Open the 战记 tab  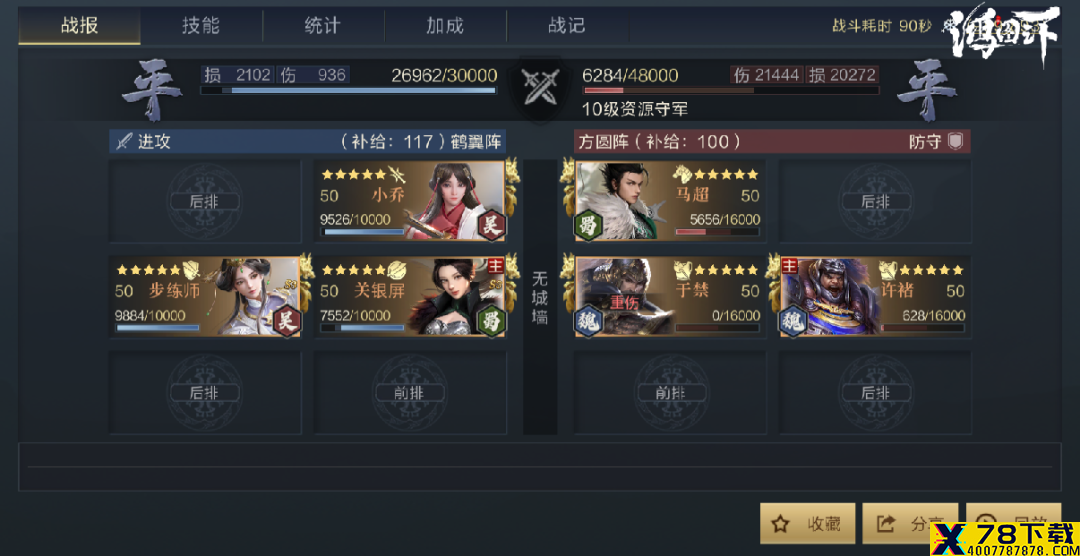click(567, 26)
